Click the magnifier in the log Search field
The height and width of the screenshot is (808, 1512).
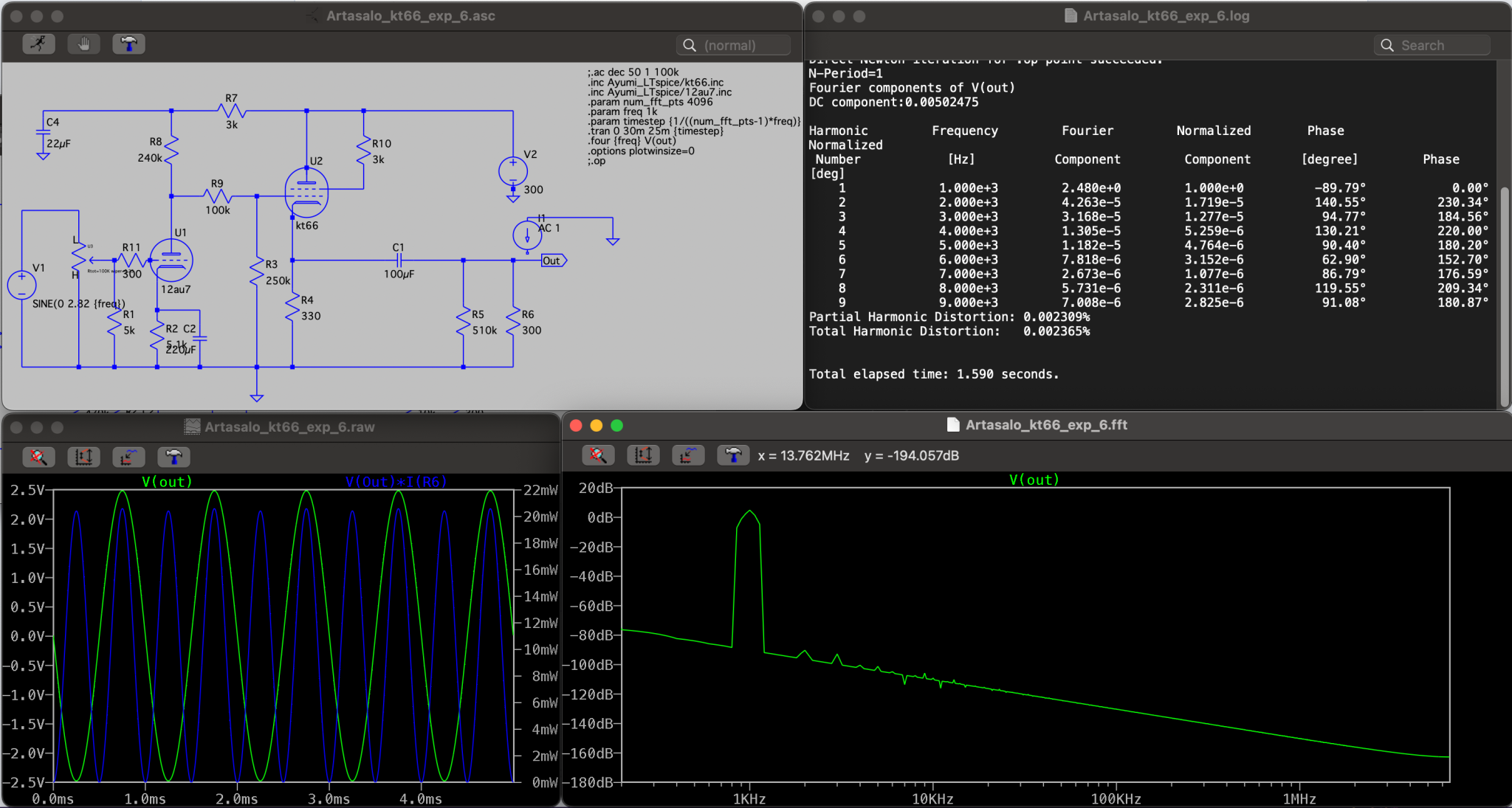[1387, 45]
